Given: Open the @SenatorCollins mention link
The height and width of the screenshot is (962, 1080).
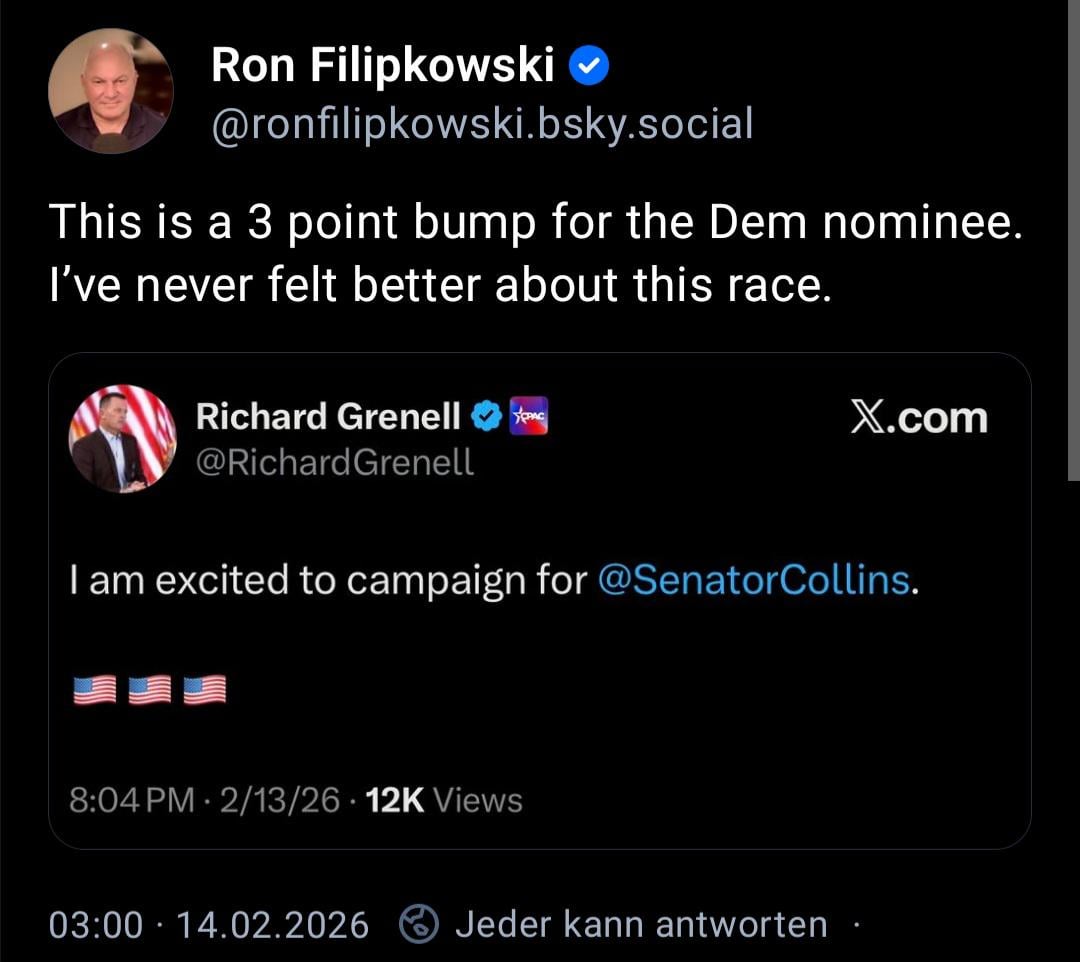Looking at the screenshot, I should (x=753, y=580).
